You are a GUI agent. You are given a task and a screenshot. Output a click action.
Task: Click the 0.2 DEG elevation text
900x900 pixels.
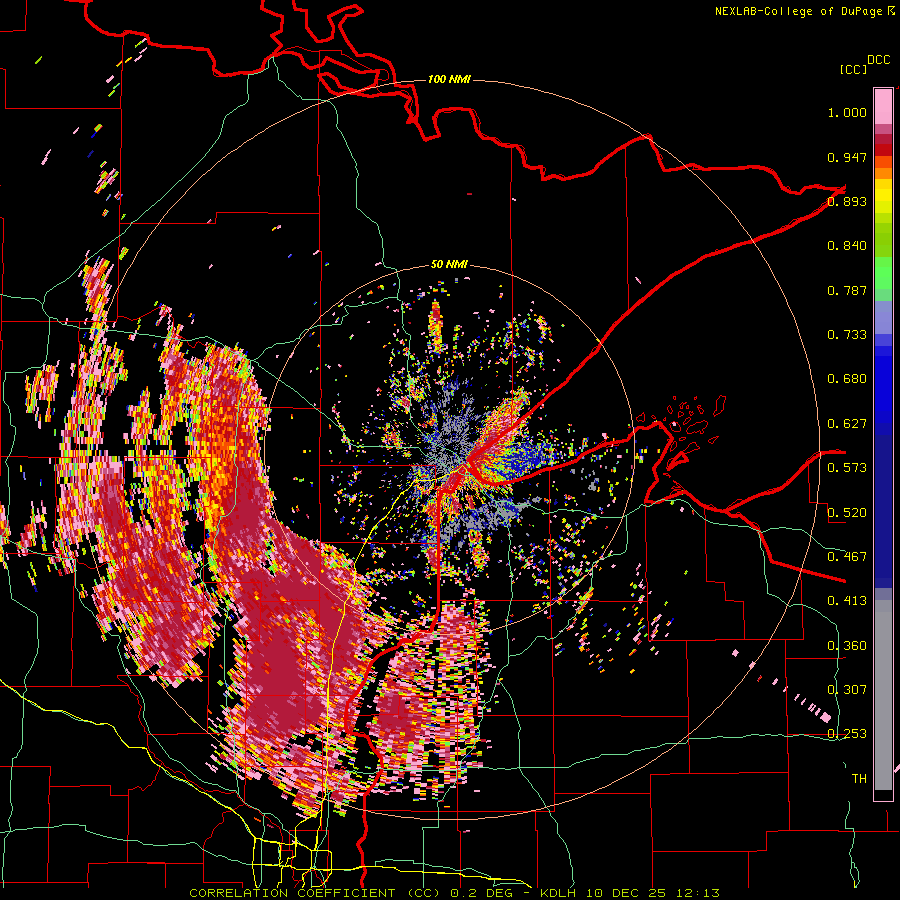481,893
